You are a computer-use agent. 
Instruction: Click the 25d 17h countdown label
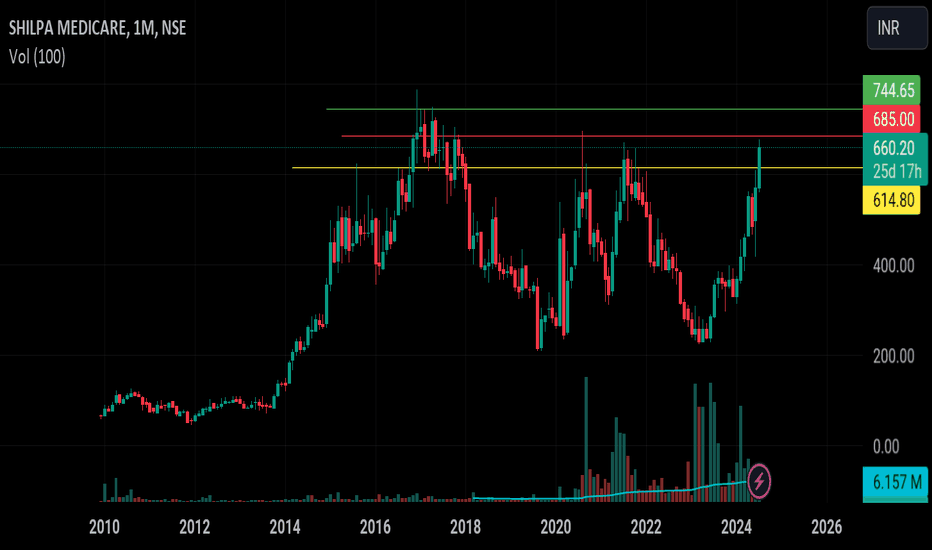point(896,172)
